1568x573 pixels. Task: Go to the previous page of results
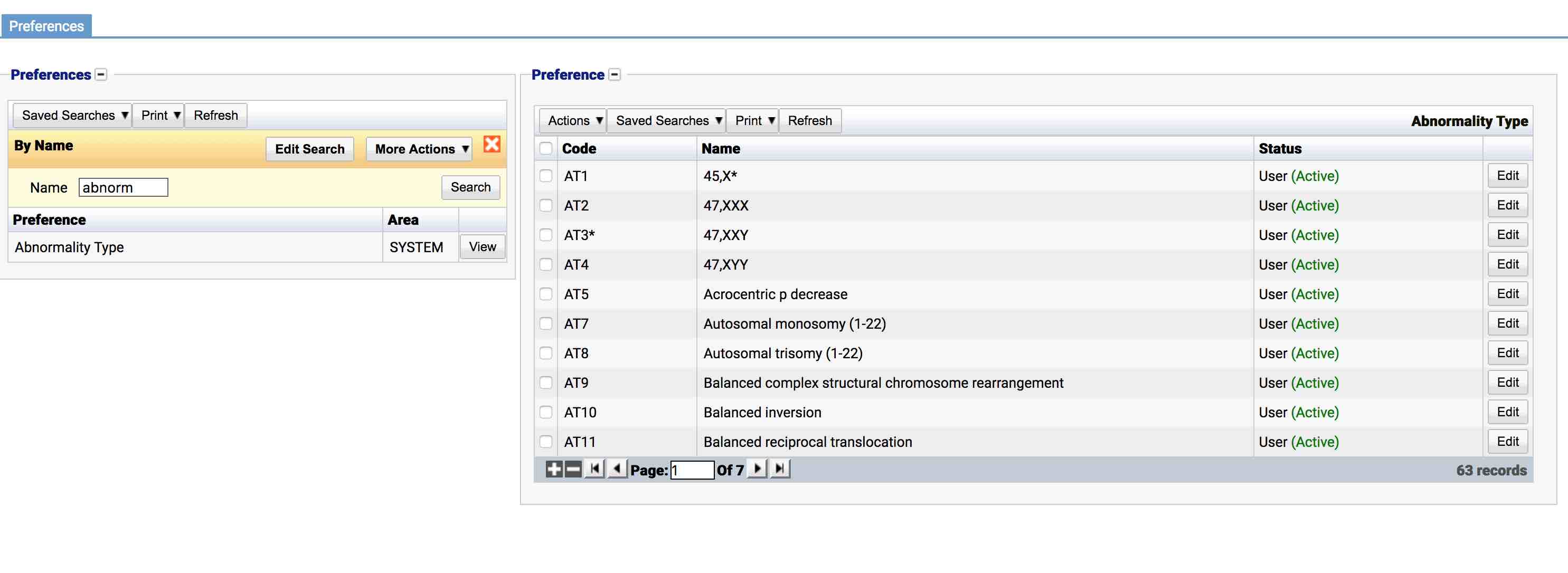click(x=617, y=469)
